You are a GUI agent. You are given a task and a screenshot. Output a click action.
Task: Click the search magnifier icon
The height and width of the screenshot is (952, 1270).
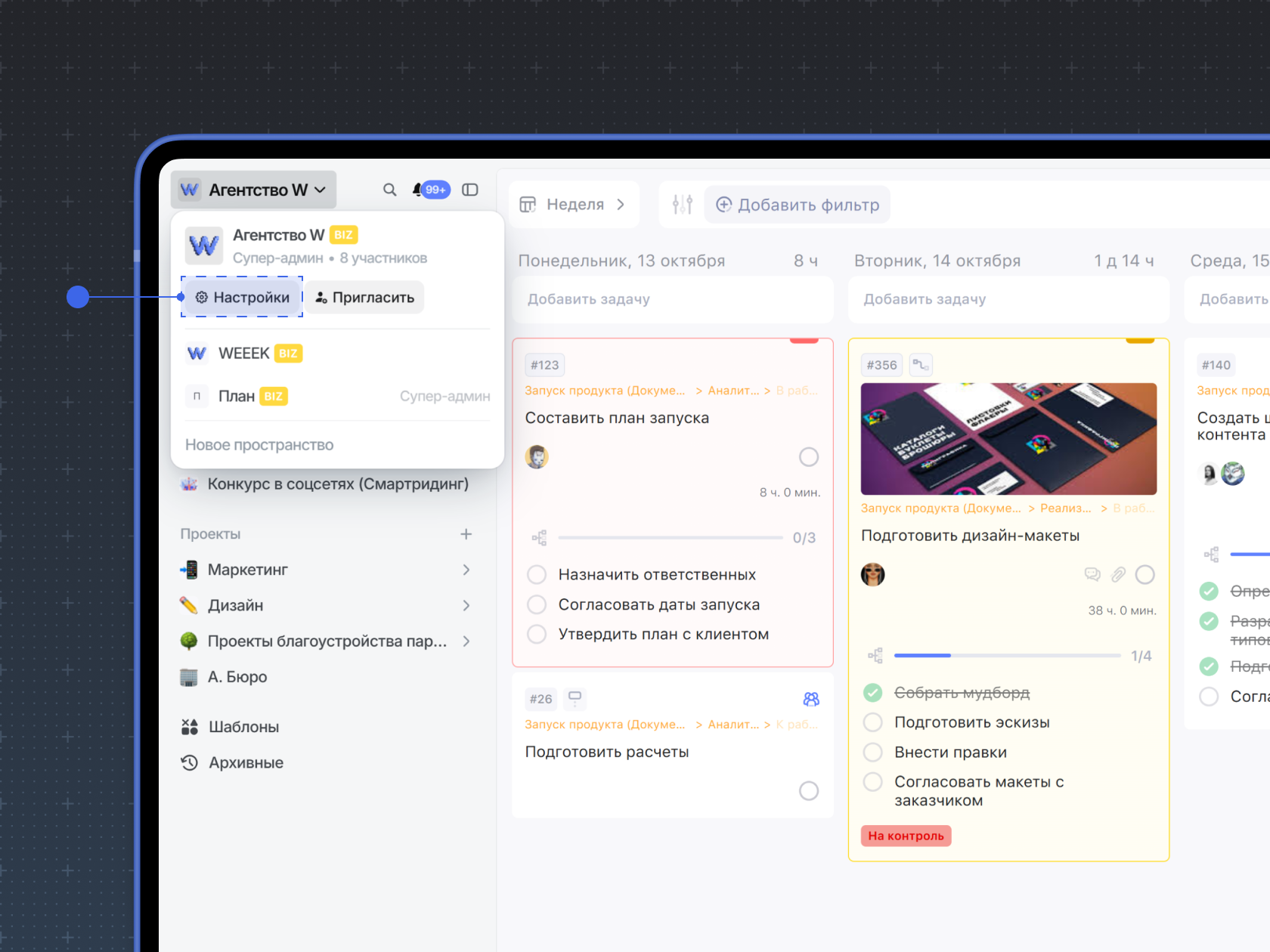(x=389, y=190)
